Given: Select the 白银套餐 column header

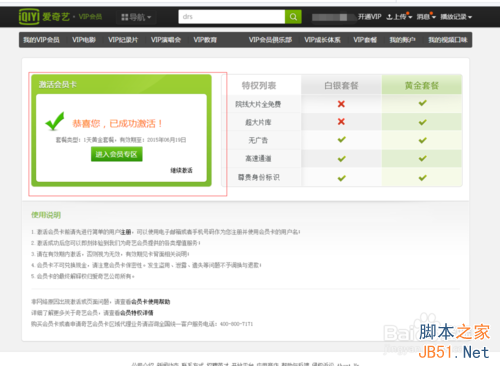Looking at the screenshot, I should click(x=341, y=85).
